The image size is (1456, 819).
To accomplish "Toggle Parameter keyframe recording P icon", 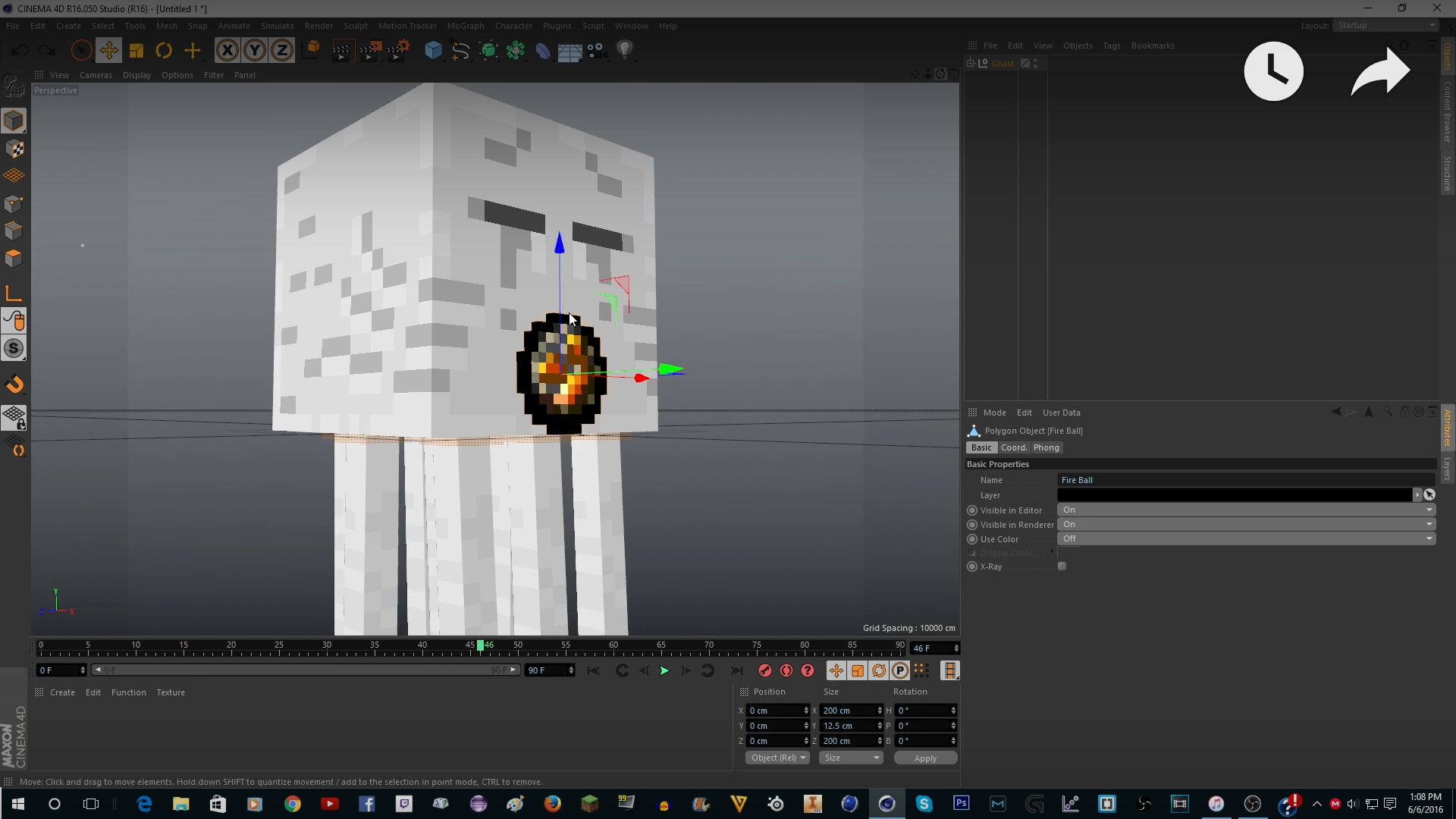I will tap(900, 670).
